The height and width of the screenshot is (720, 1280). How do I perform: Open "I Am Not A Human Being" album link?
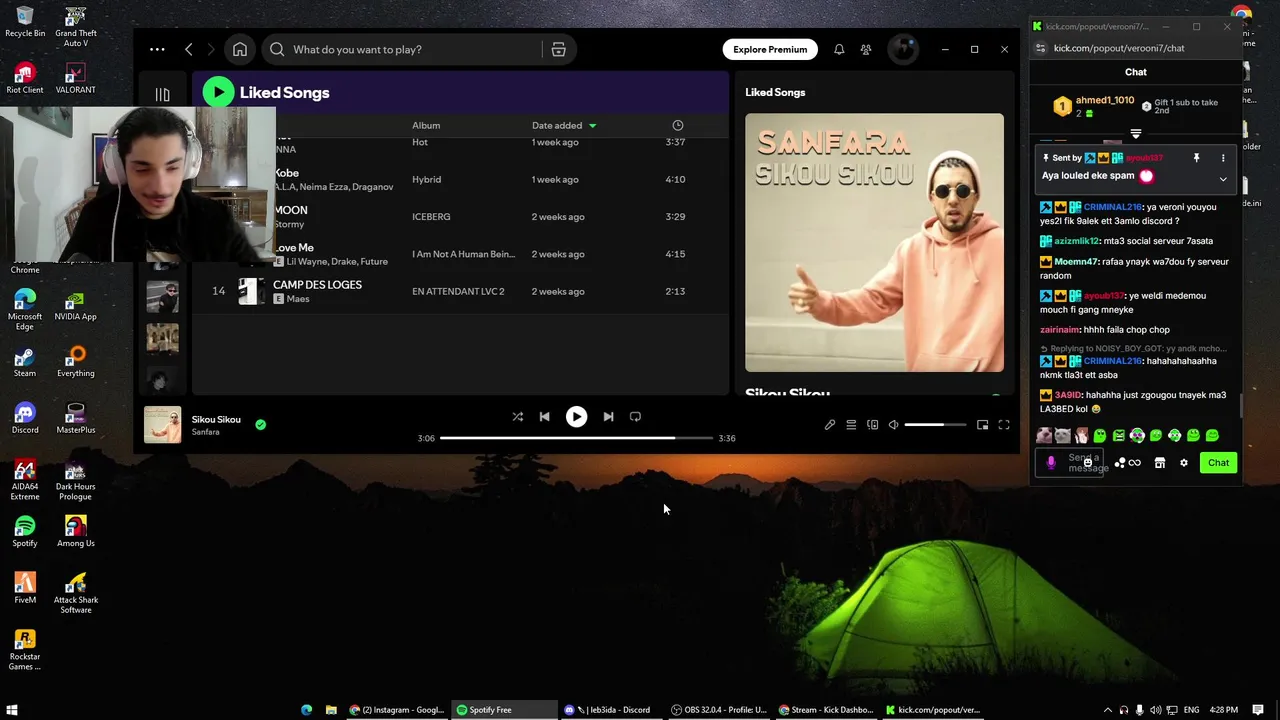pyautogui.click(x=463, y=254)
